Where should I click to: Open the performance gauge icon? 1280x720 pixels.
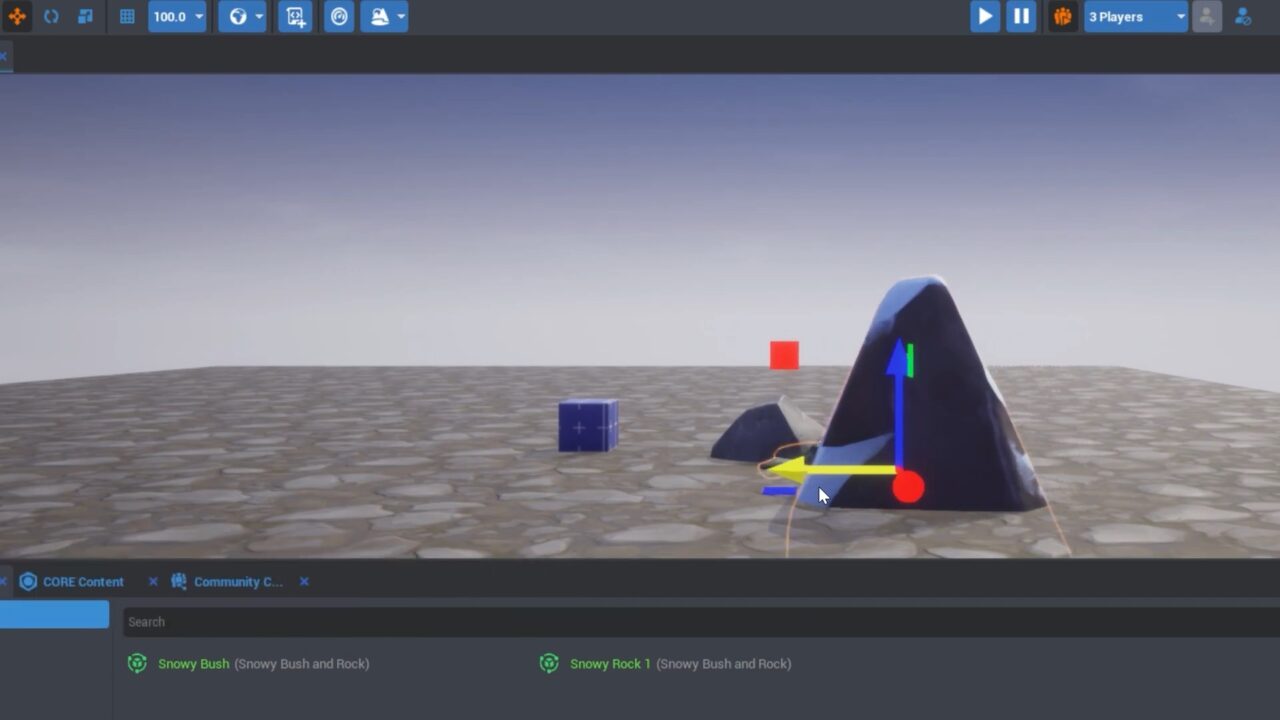(339, 16)
